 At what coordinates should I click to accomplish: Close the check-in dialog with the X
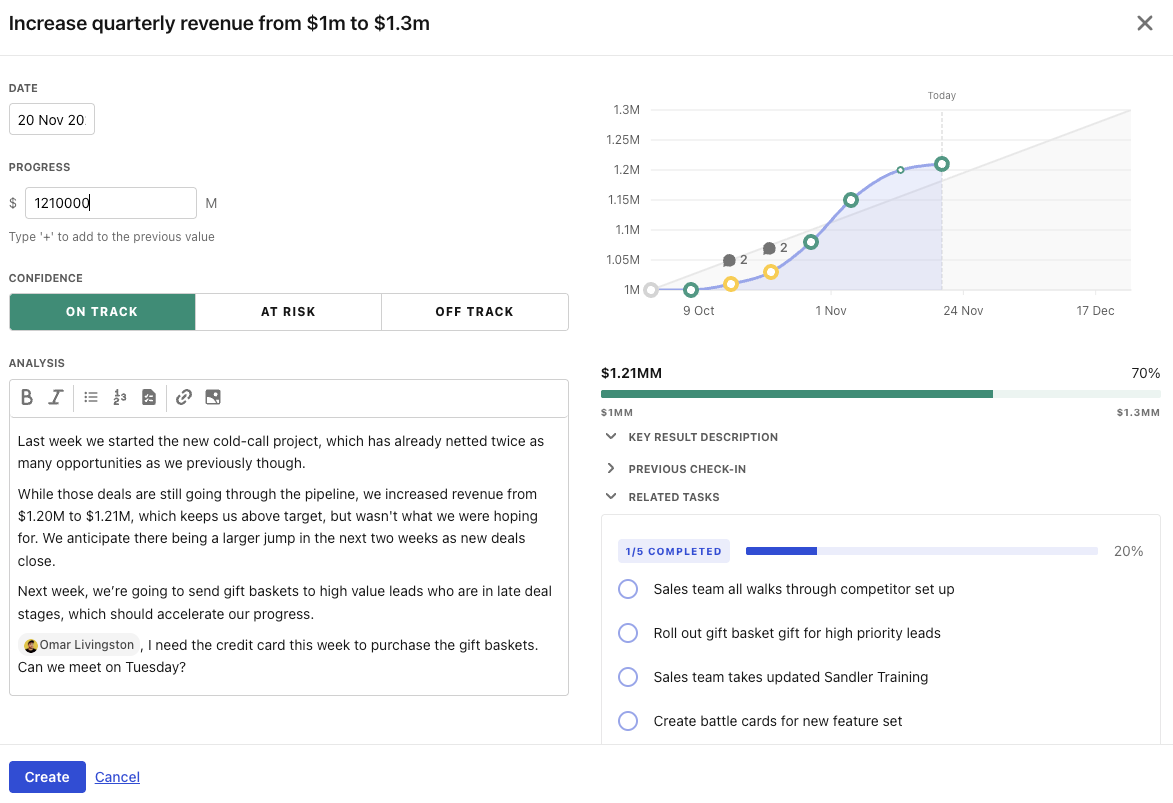(1145, 23)
